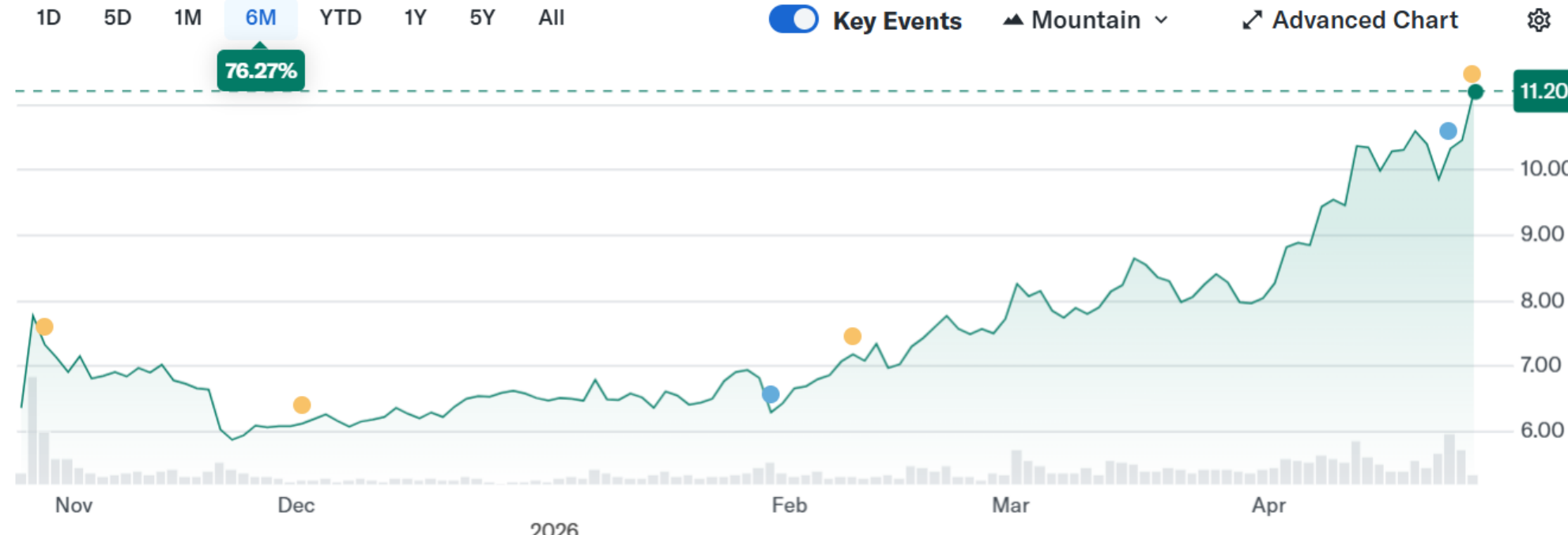Click the 9.00 price axis label
This screenshot has width=1568, height=535.
point(1542,234)
